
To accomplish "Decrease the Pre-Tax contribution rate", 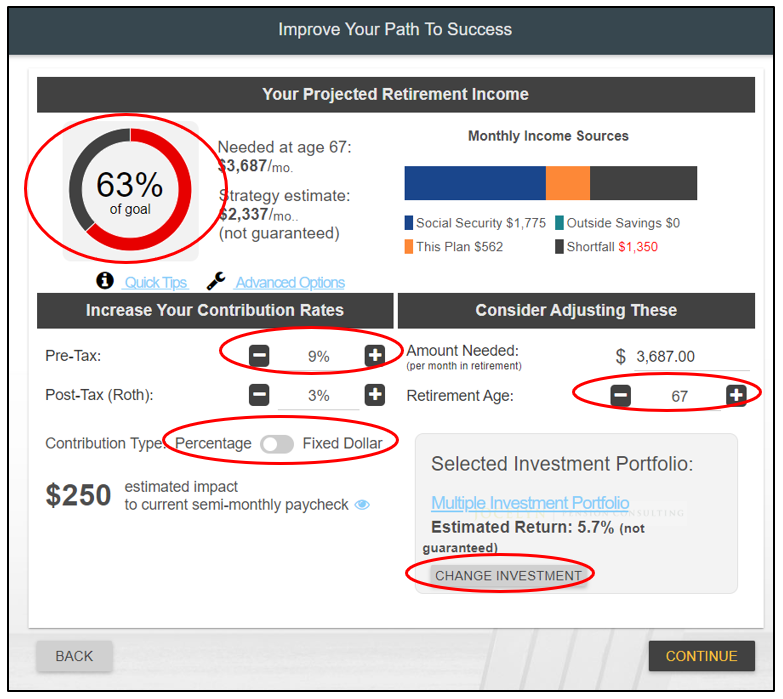I will (259, 355).
